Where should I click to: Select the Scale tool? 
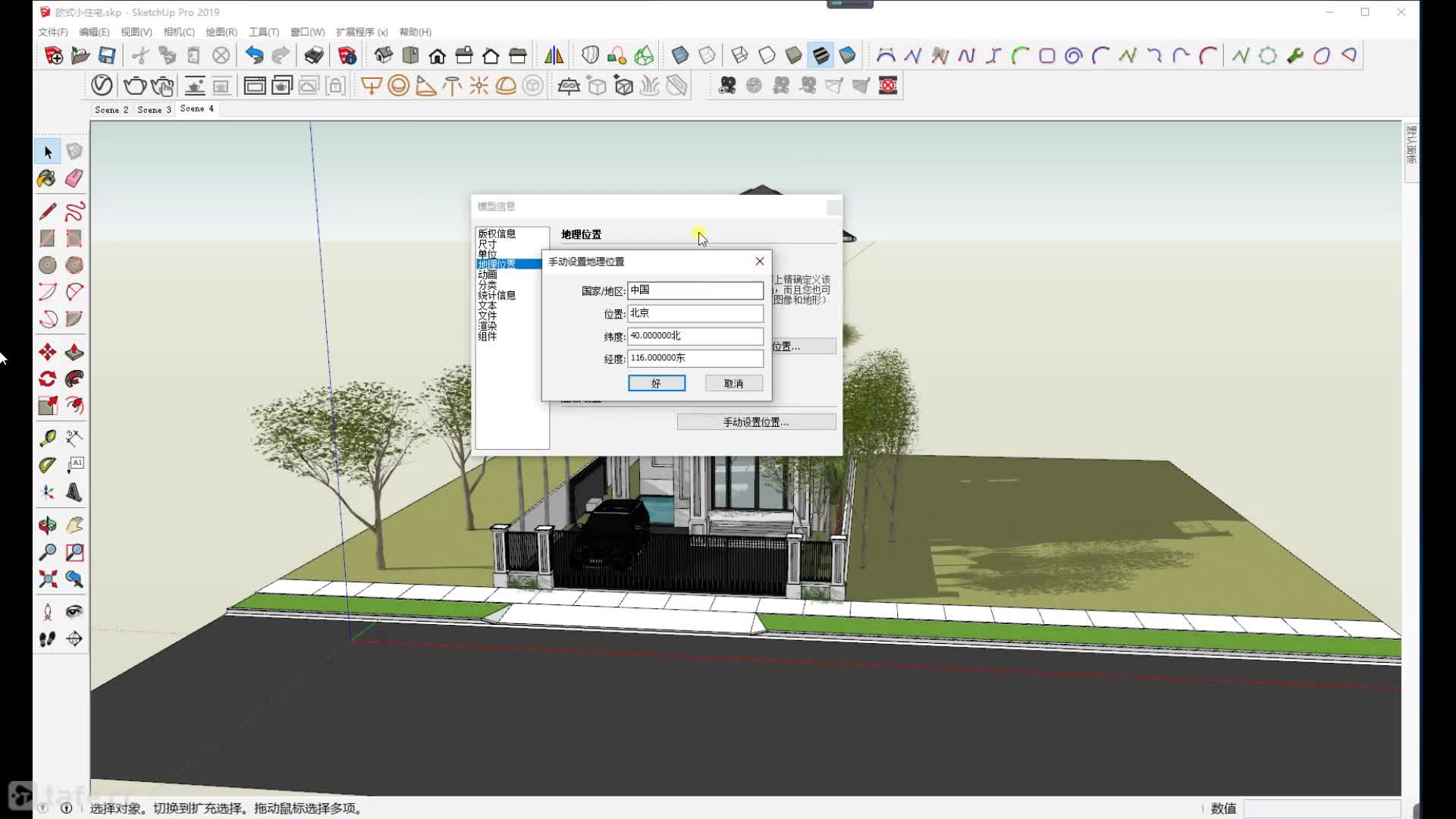pos(47,406)
